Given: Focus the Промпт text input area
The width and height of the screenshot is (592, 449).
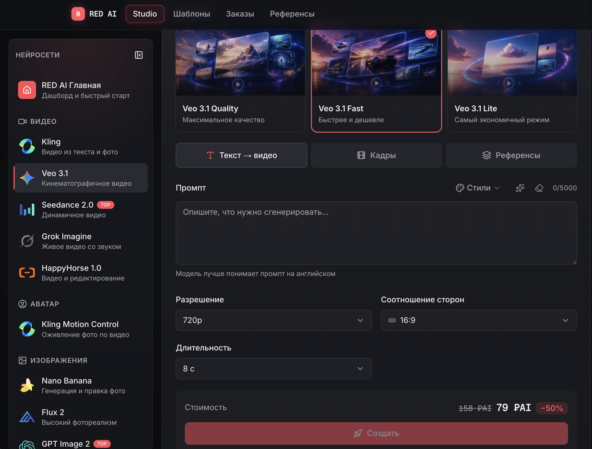Looking at the screenshot, I should (x=376, y=233).
